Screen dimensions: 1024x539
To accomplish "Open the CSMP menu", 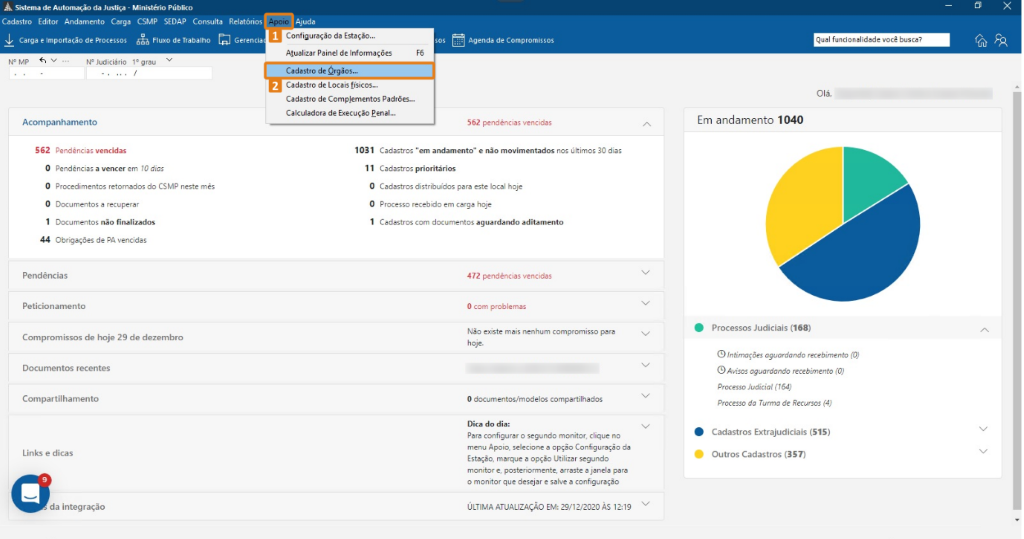I will point(147,22).
